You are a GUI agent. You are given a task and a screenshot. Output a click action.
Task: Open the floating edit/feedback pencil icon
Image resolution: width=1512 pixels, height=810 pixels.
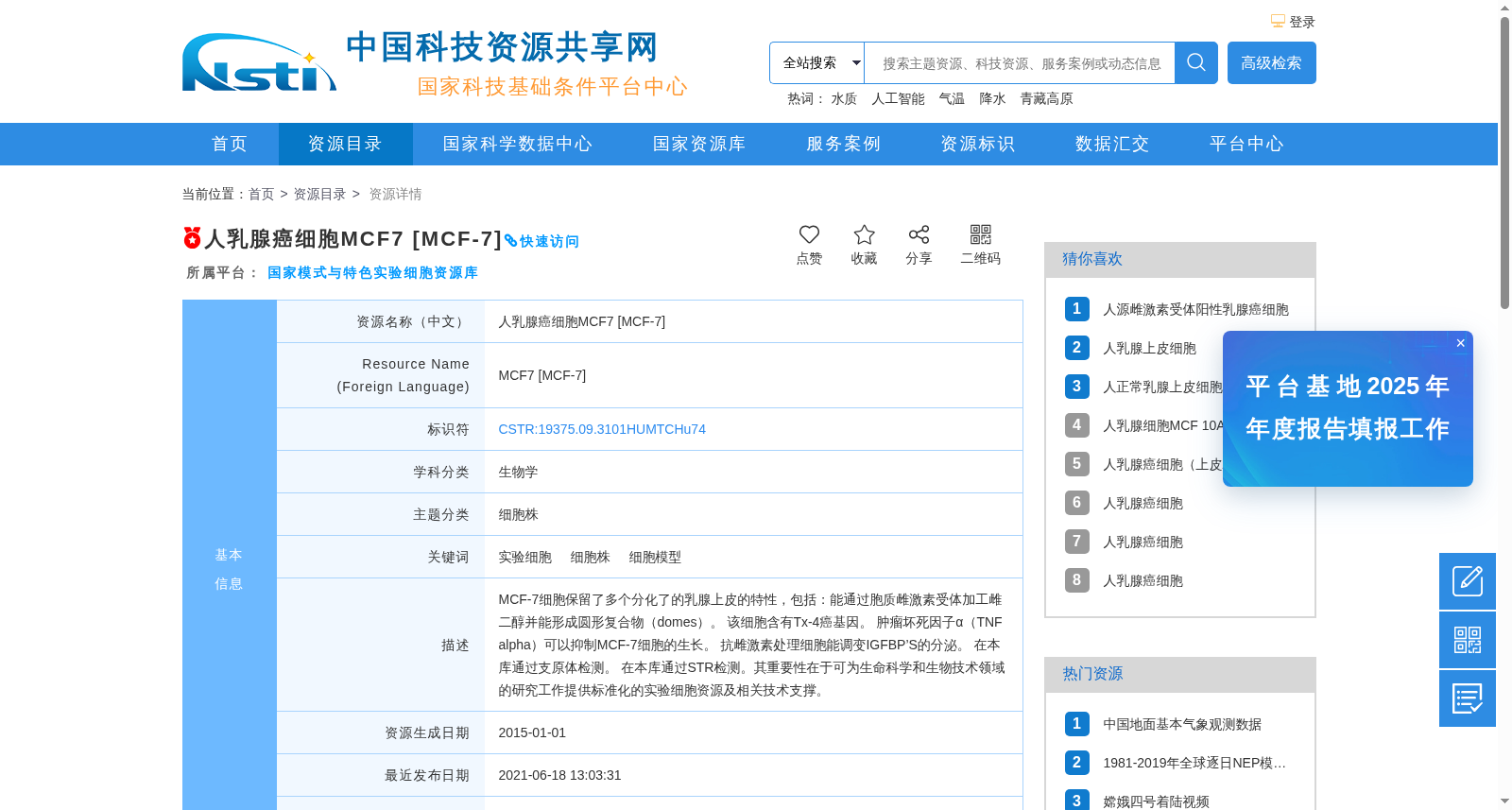pos(1468,581)
